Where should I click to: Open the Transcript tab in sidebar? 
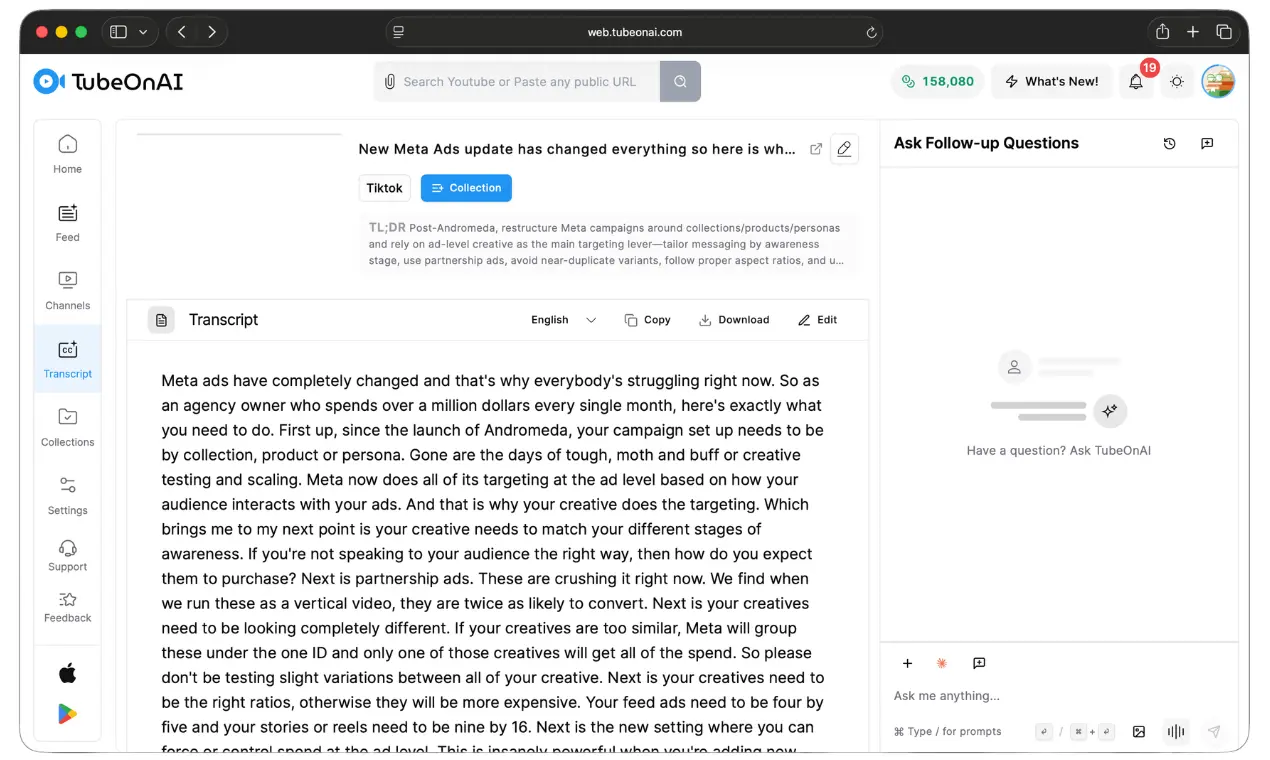coord(67,358)
